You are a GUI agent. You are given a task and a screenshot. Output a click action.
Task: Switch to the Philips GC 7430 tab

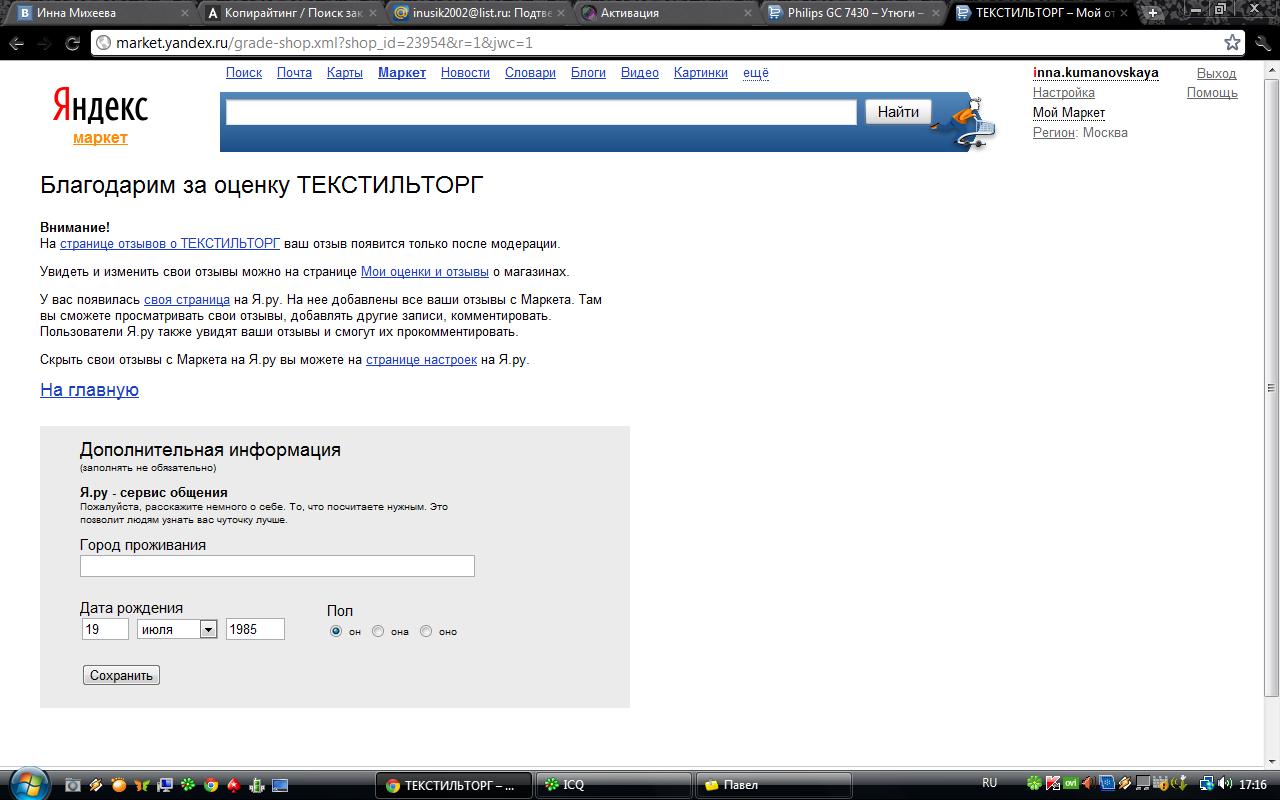[848, 13]
